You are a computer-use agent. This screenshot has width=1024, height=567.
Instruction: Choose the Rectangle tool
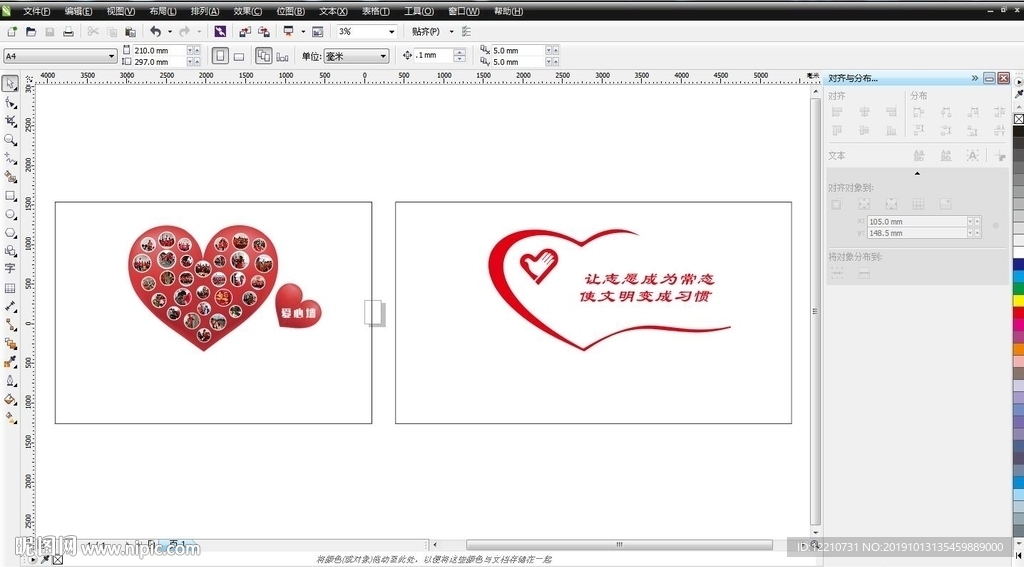[10, 196]
